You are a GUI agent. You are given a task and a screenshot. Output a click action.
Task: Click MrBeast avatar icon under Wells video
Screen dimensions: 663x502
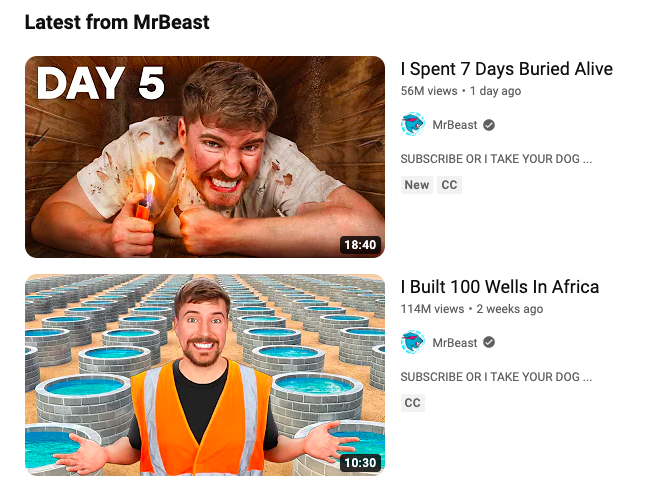413,342
